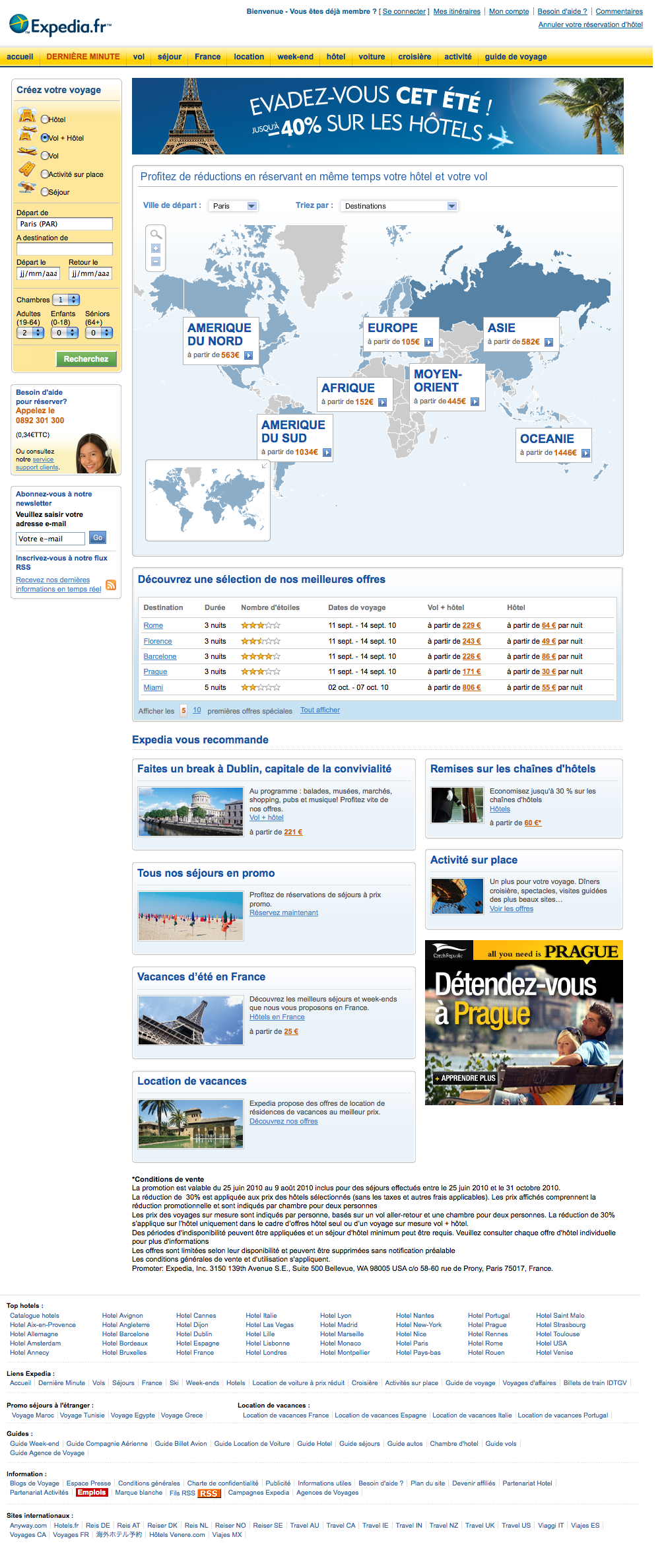Click the orange RSS feed icon in sidebar
Viewport: 664px width, 1568px height.
pyautogui.click(x=111, y=585)
